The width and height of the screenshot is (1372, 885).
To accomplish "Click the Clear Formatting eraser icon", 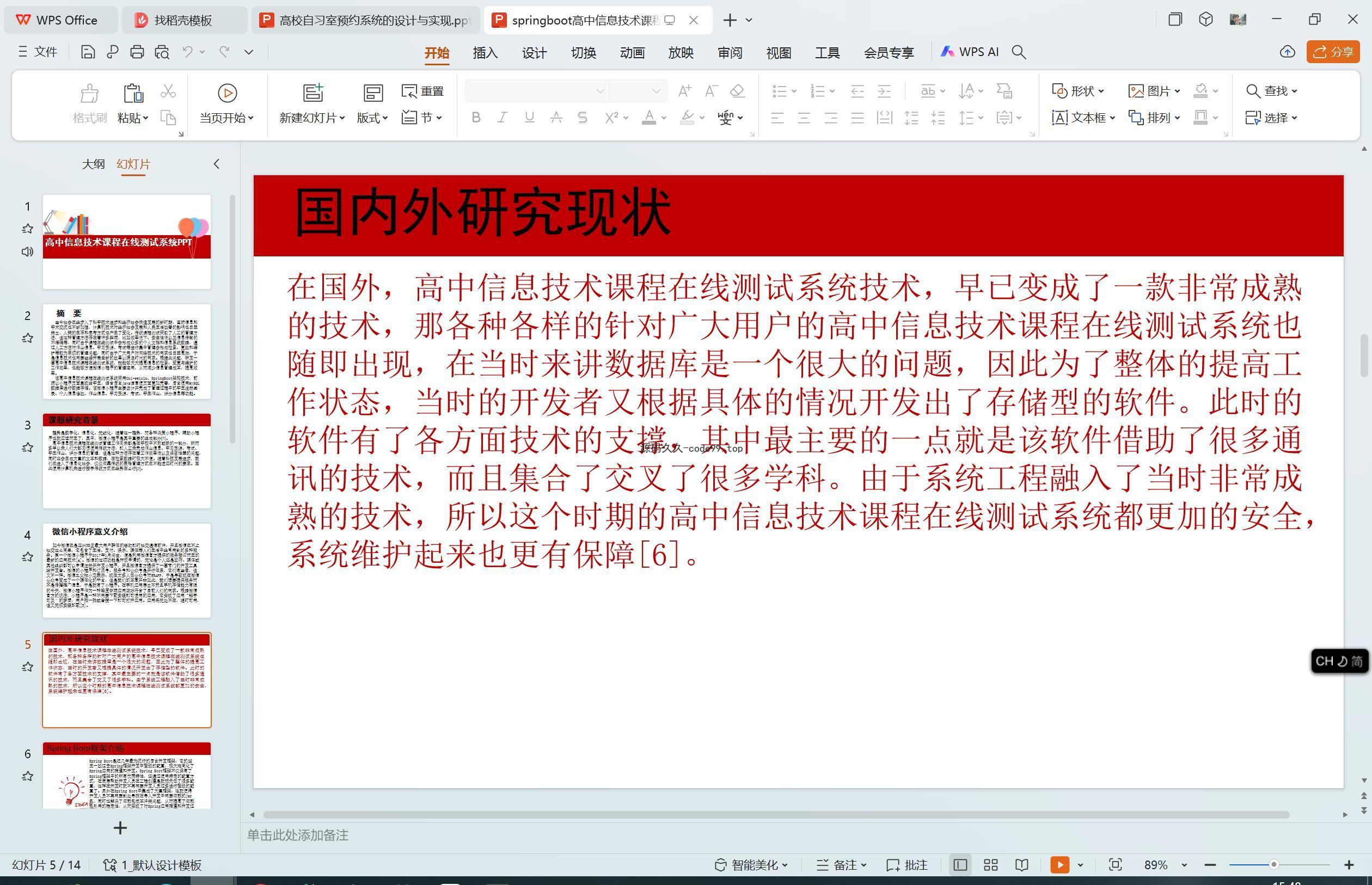I will (x=737, y=91).
